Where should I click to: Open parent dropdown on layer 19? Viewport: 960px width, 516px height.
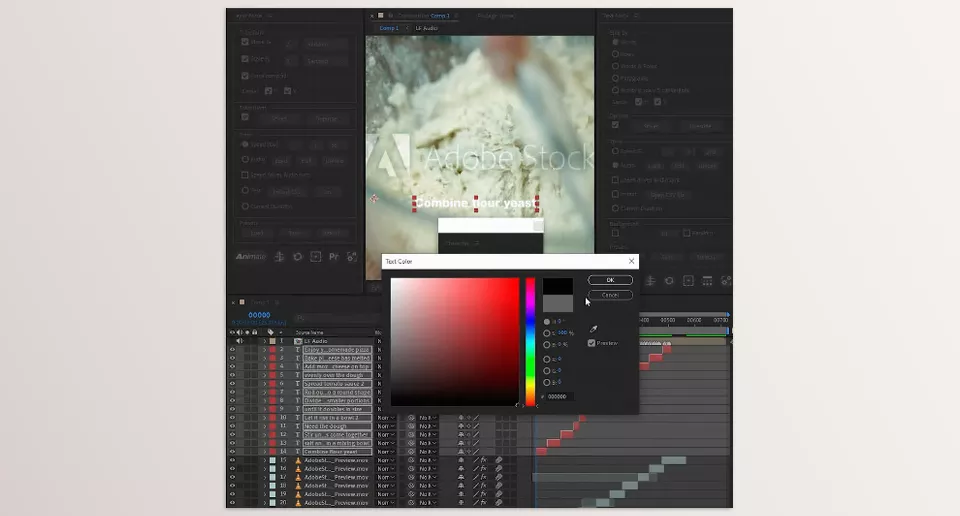[x=428, y=494]
